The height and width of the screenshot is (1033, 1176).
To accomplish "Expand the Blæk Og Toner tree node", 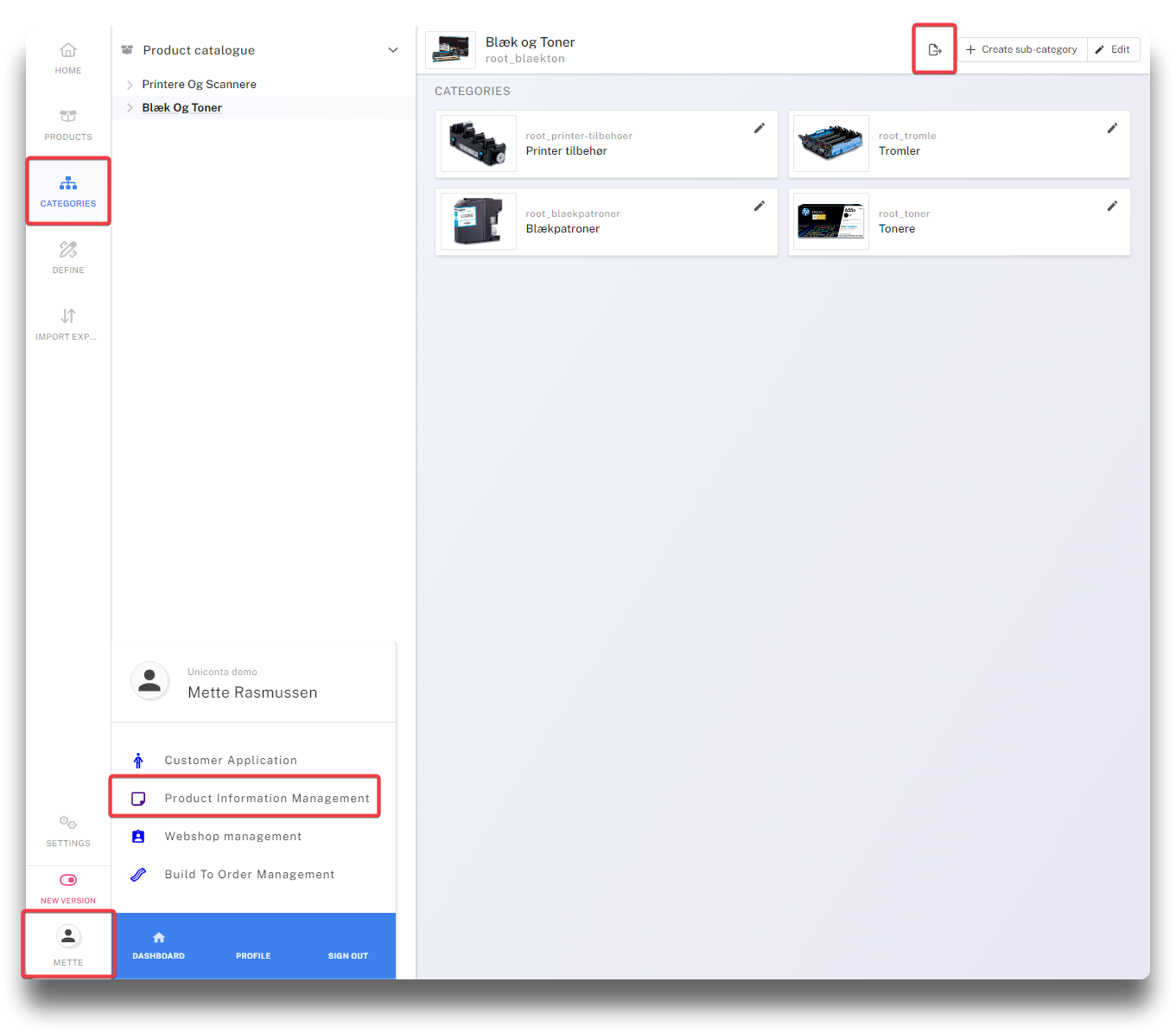I will [130, 108].
